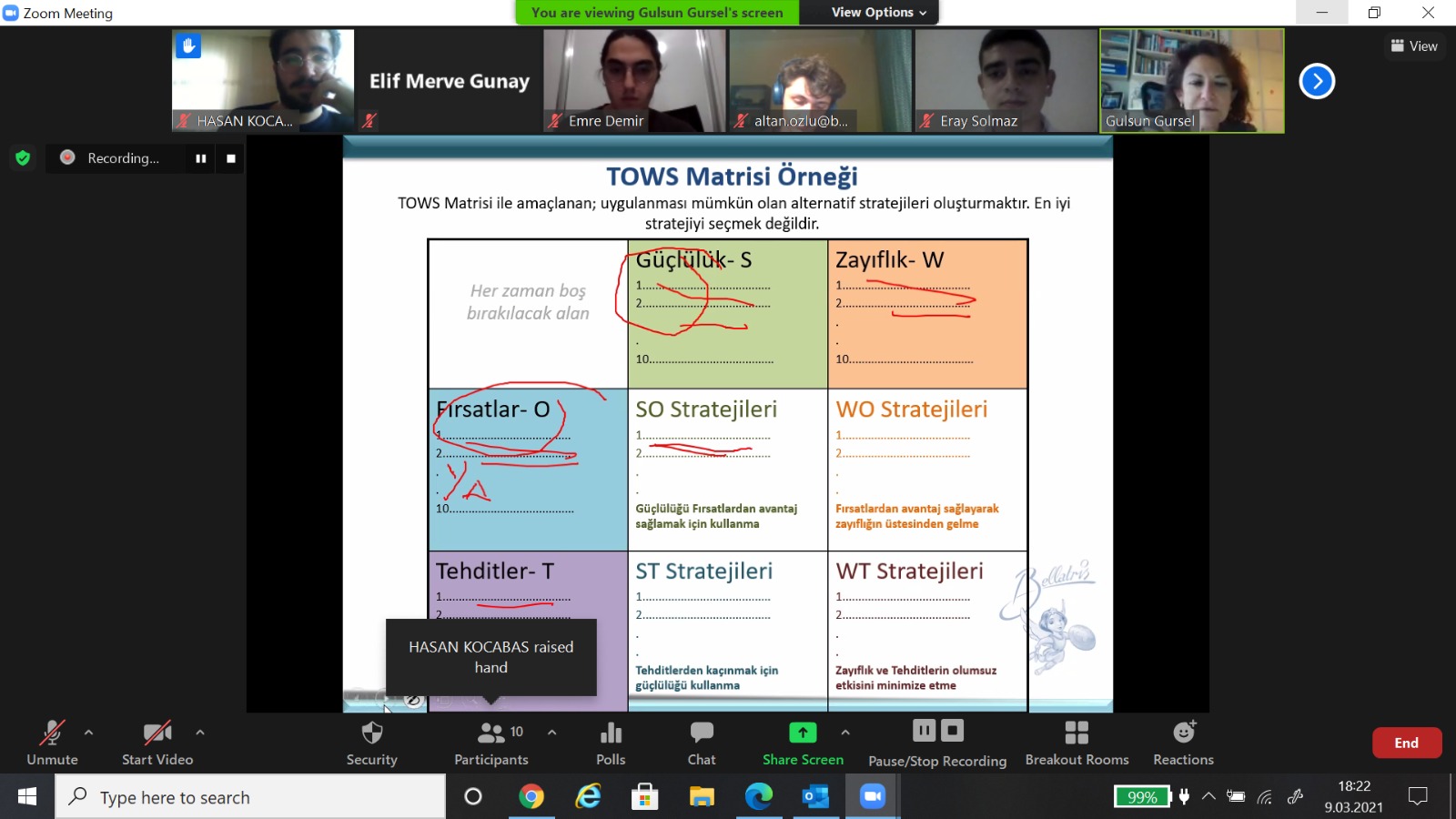Click the red End meeting button
Screen dimensions: 1456x819
tap(1406, 743)
